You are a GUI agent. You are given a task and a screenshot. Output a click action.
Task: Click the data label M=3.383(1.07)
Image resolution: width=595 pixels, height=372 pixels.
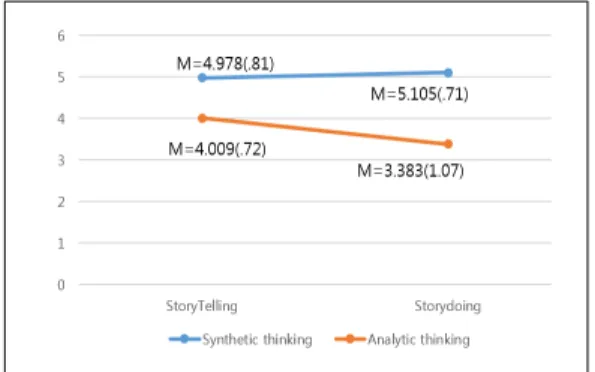411,170
